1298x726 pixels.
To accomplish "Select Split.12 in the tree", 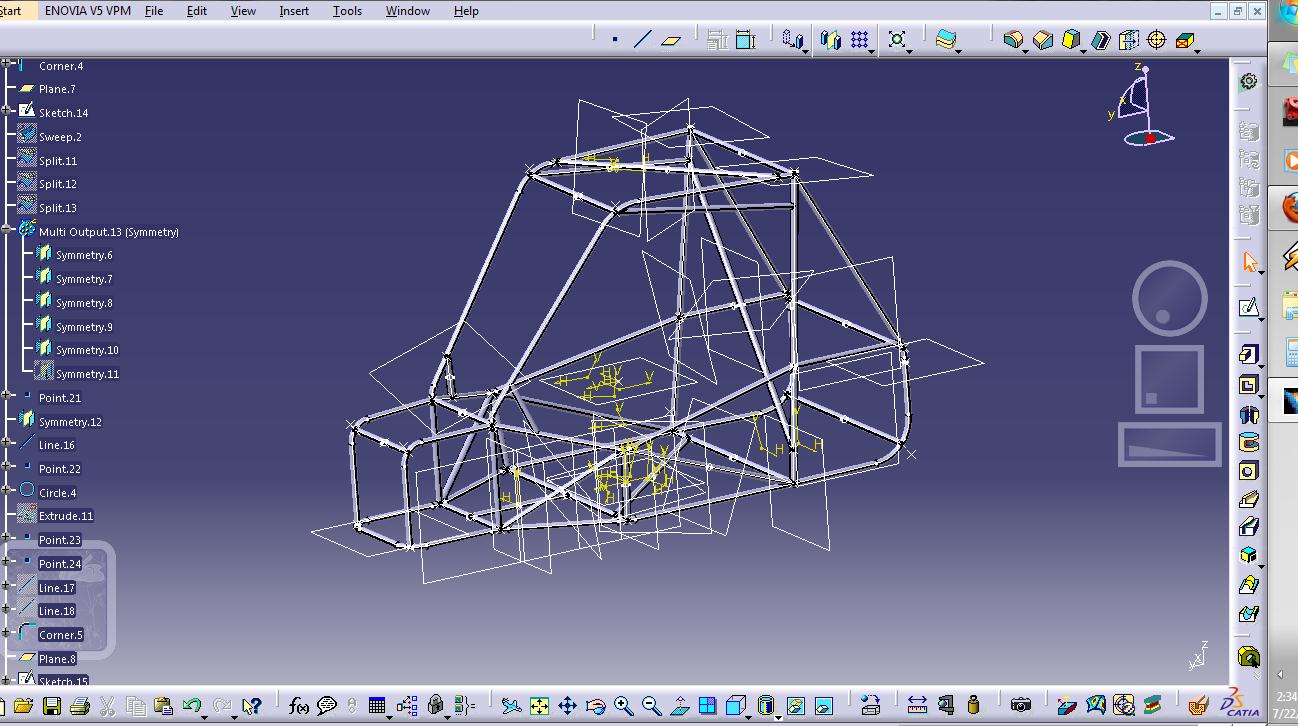I will [58, 184].
